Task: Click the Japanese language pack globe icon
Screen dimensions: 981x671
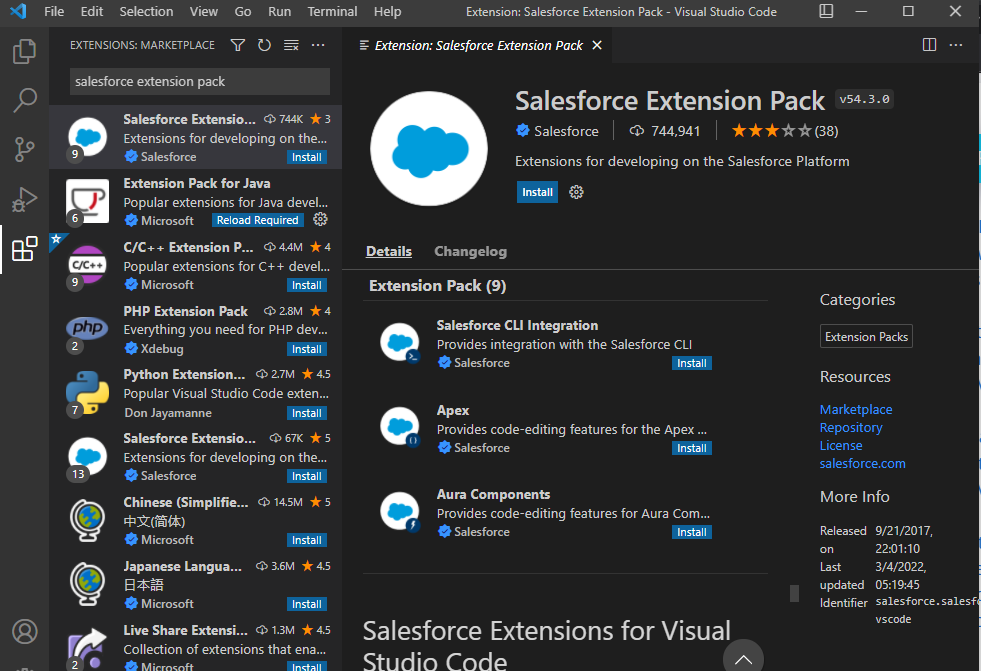Action: [87, 583]
